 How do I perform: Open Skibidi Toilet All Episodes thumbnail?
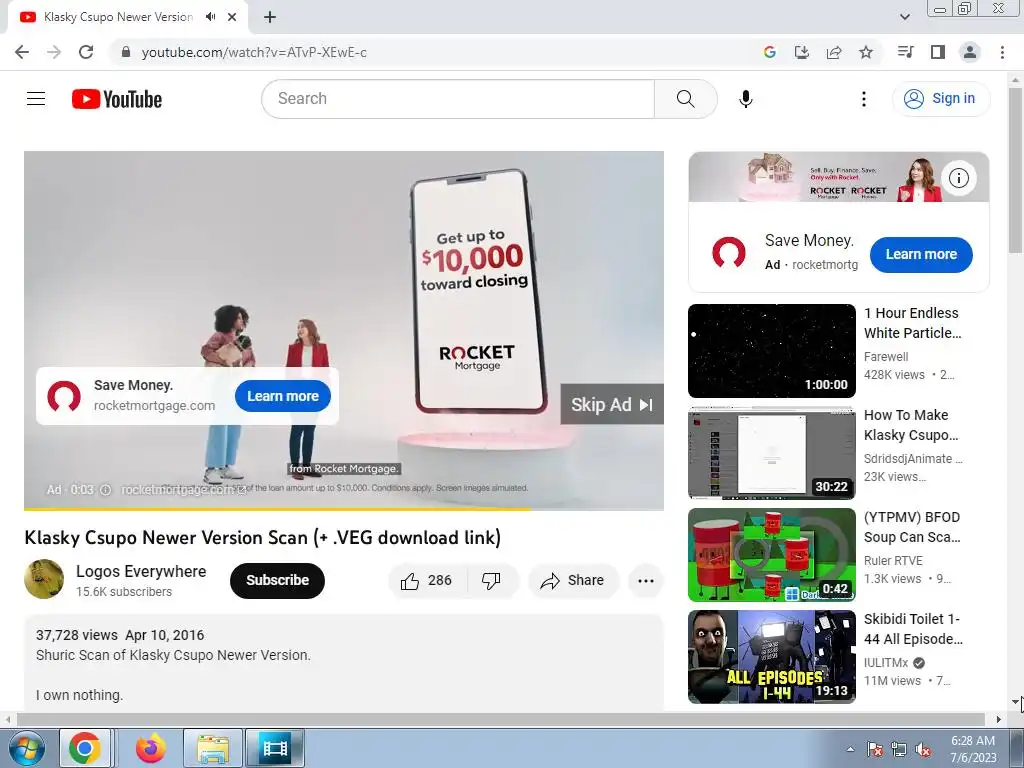[772, 656]
